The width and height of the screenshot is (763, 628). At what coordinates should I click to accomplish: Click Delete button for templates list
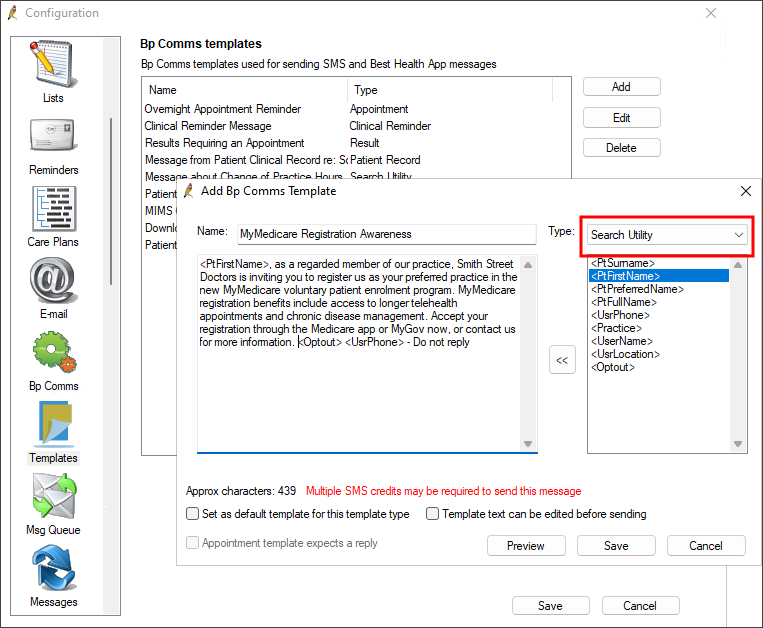[621, 148]
